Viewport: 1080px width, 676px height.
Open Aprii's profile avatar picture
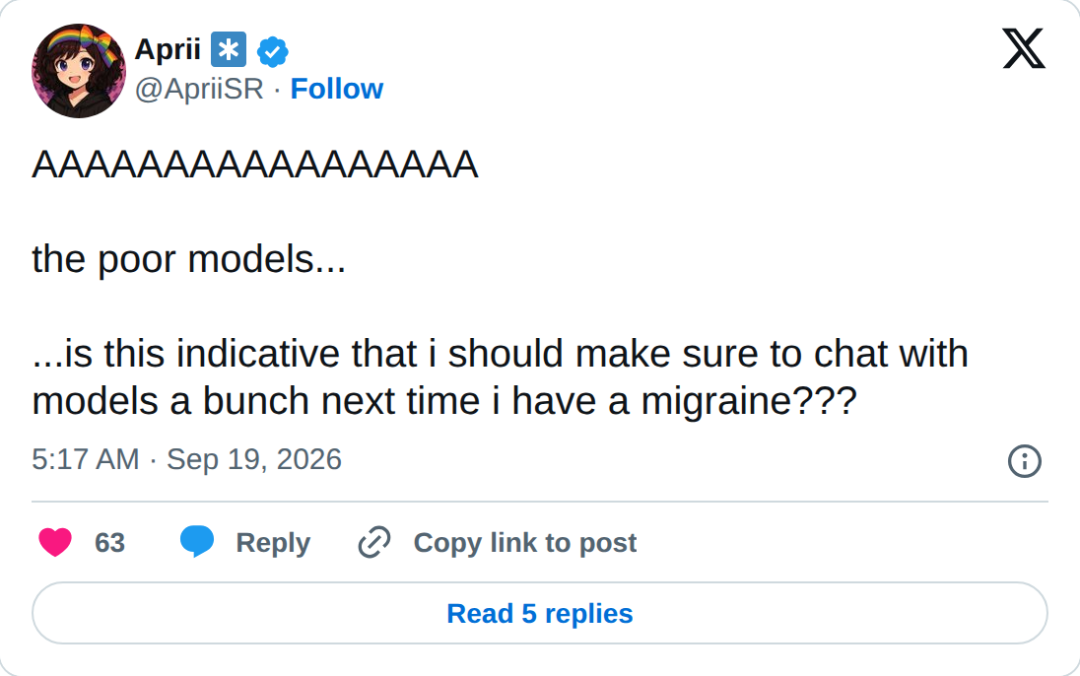(x=79, y=71)
